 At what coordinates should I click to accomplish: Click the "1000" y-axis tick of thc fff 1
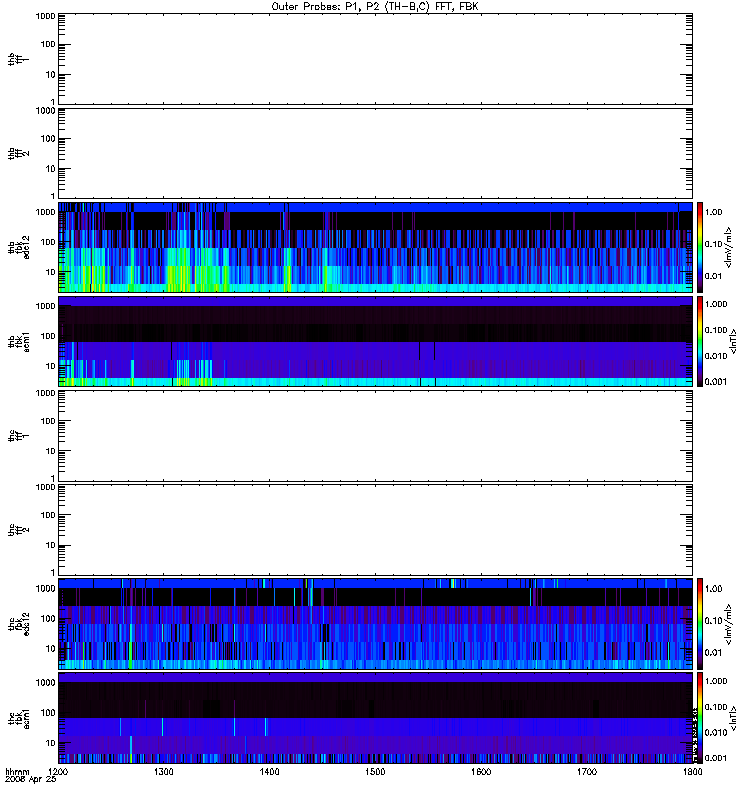point(45,393)
